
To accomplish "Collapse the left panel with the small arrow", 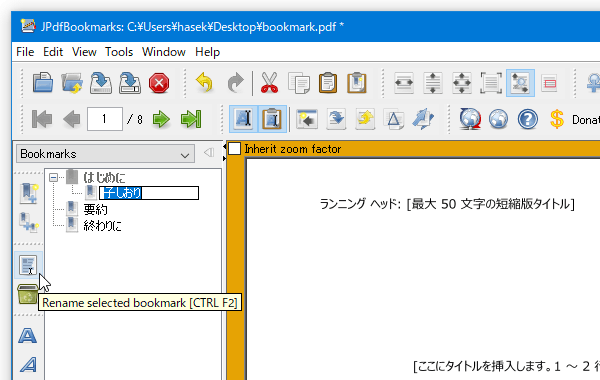I will 209,153.
